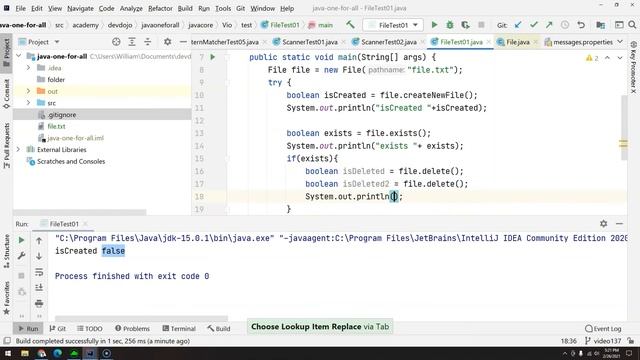Click the Build project hammer icon
The height and width of the screenshot is (360, 640).
(350, 25)
